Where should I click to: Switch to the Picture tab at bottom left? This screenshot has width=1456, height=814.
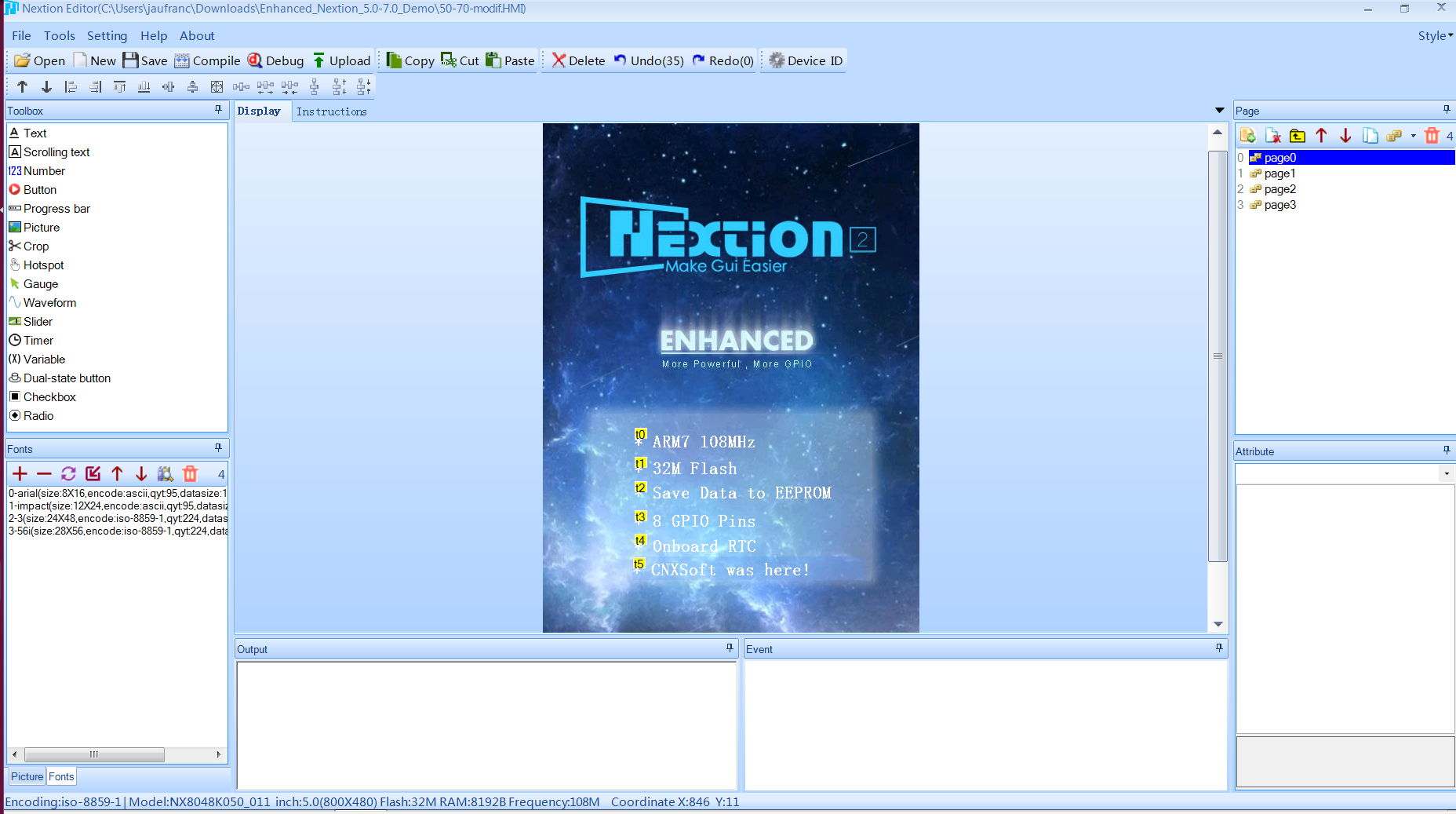(27, 776)
